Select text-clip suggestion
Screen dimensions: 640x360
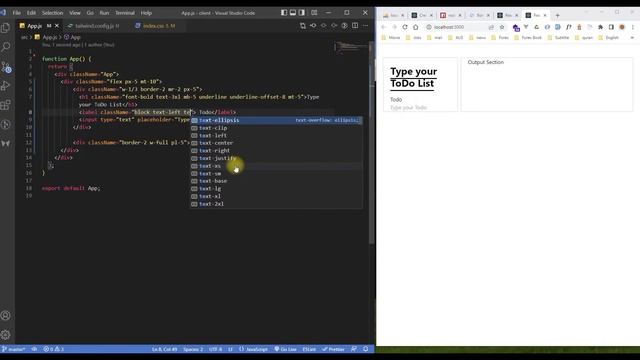pyautogui.click(x=276, y=128)
